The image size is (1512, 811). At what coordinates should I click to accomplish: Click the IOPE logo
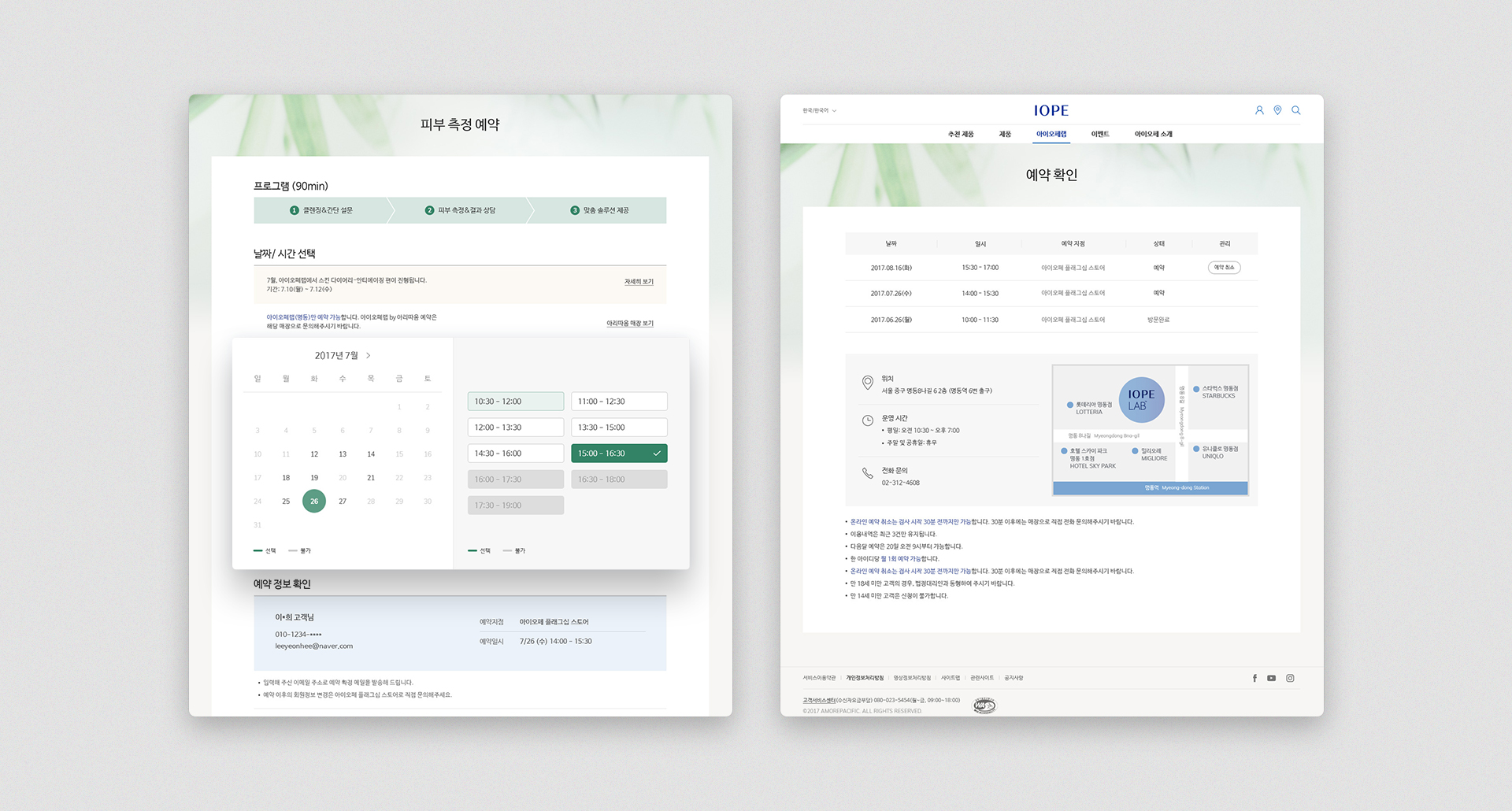point(1051,111)
